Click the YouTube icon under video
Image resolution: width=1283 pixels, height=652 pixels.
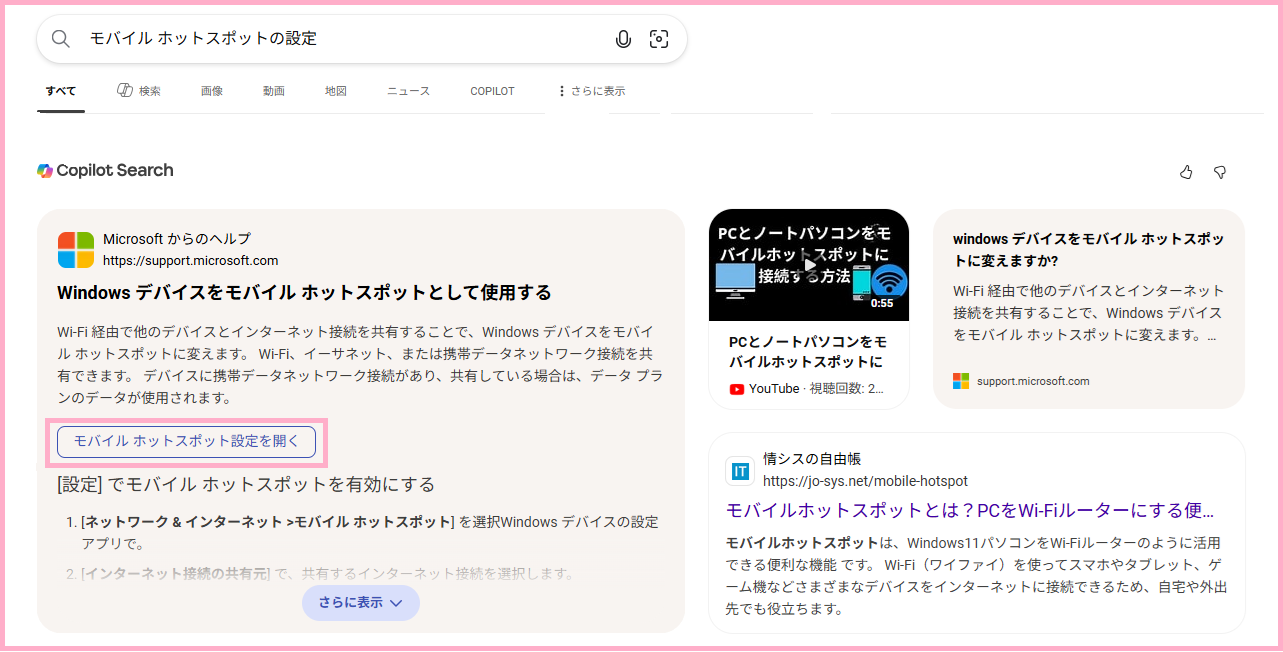[737, 389]
